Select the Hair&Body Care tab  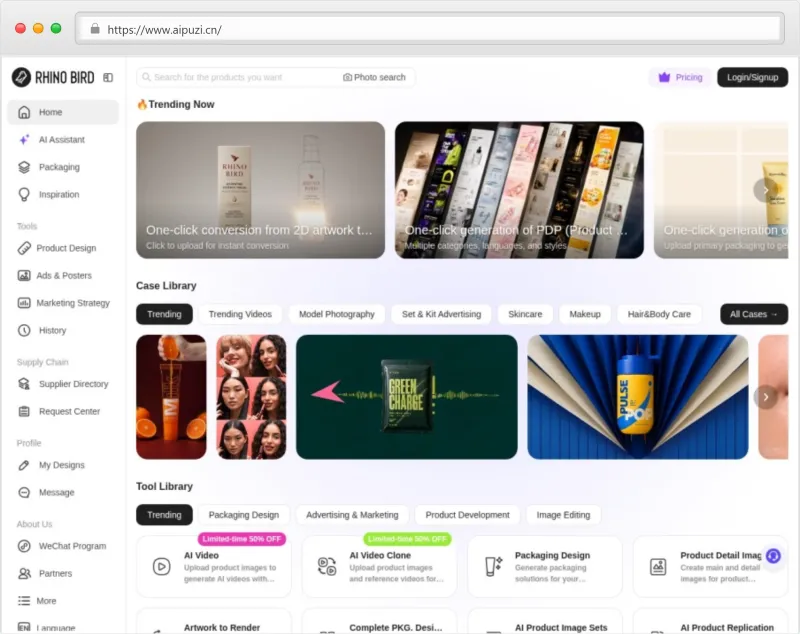659,314
